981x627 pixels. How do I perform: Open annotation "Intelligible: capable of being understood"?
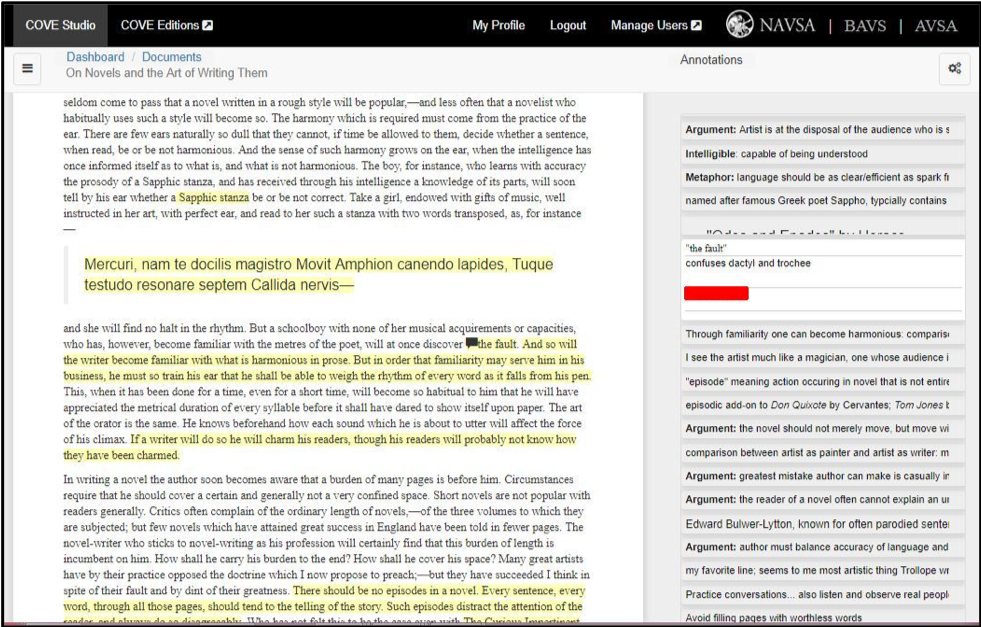822,153
